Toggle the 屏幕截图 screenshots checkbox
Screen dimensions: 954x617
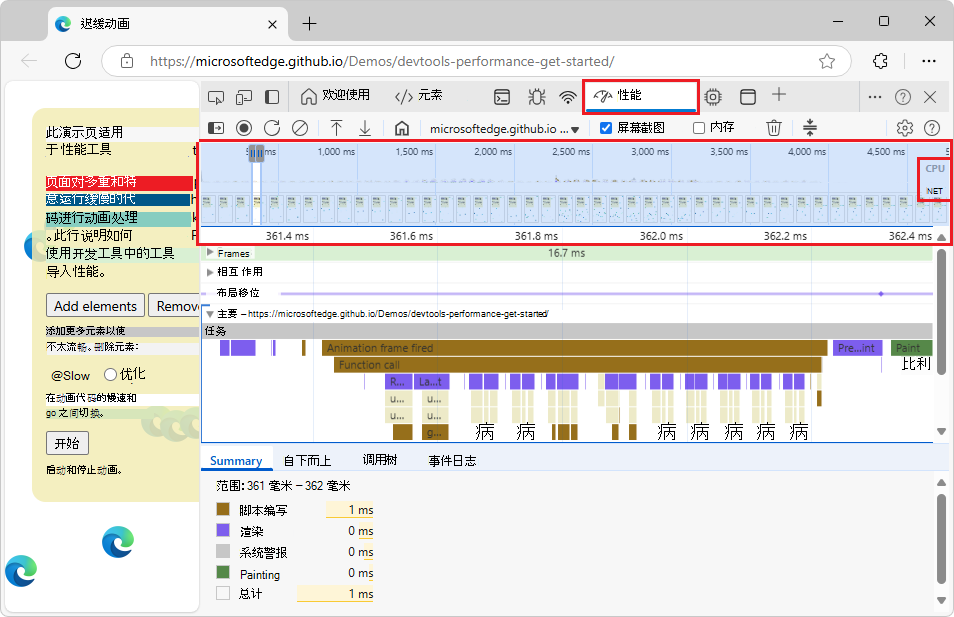coord(606,128)
